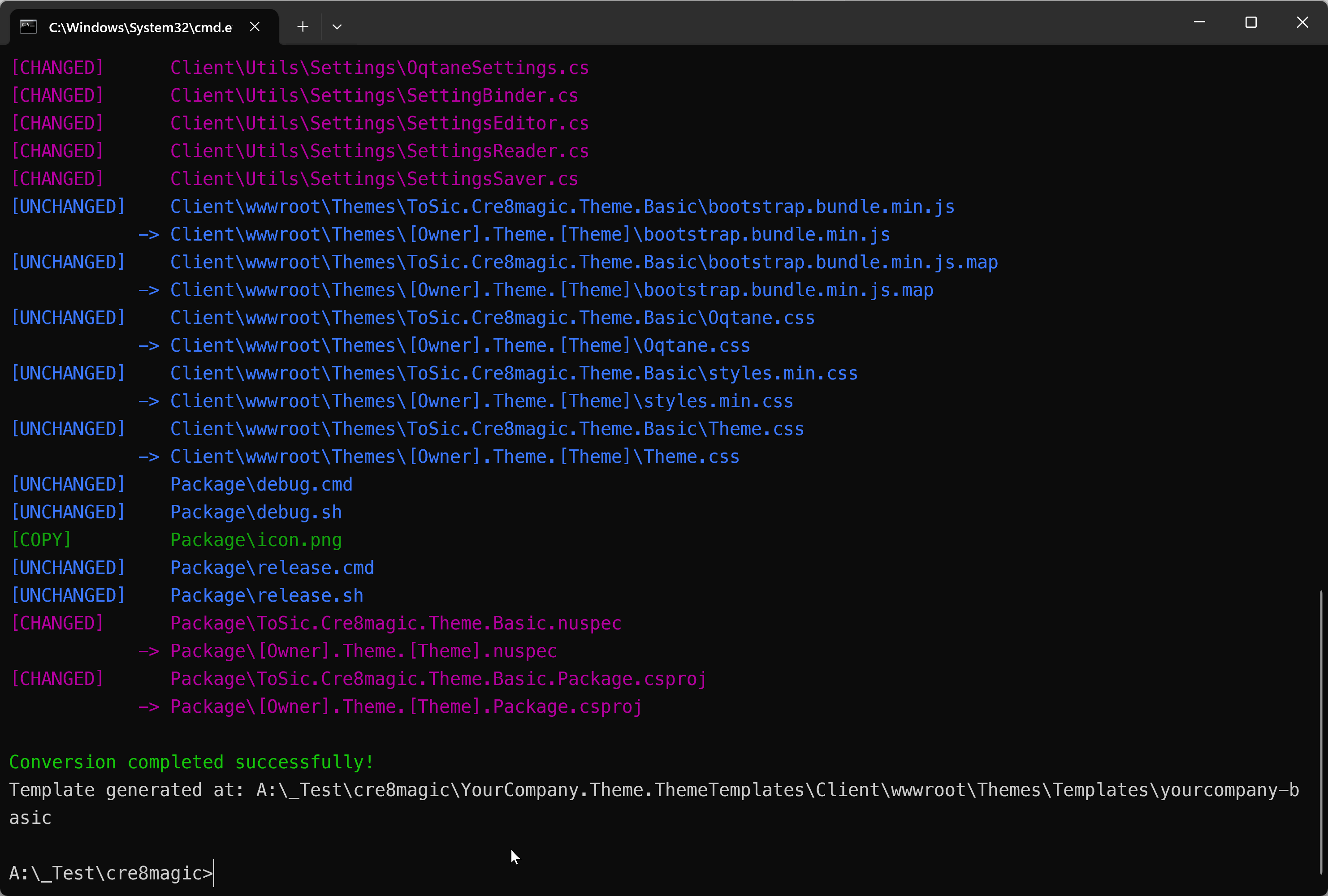Click the Basic.Package.csproj changed line
The image size is (1328, 896).
[438, 679]
